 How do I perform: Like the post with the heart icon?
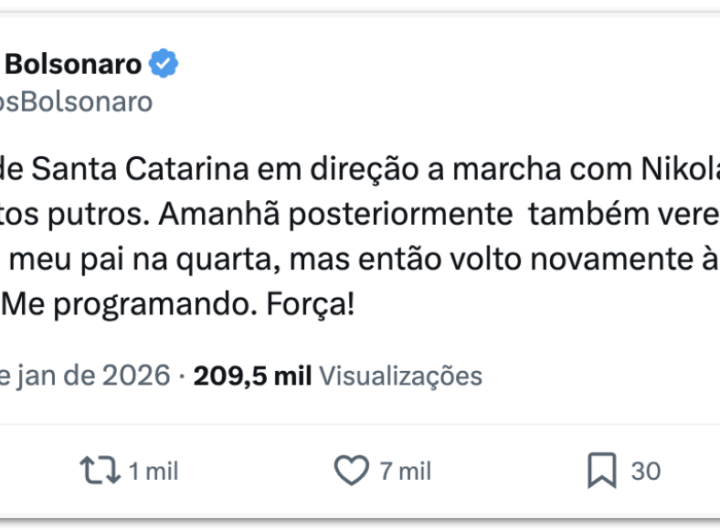pos(351,470)
